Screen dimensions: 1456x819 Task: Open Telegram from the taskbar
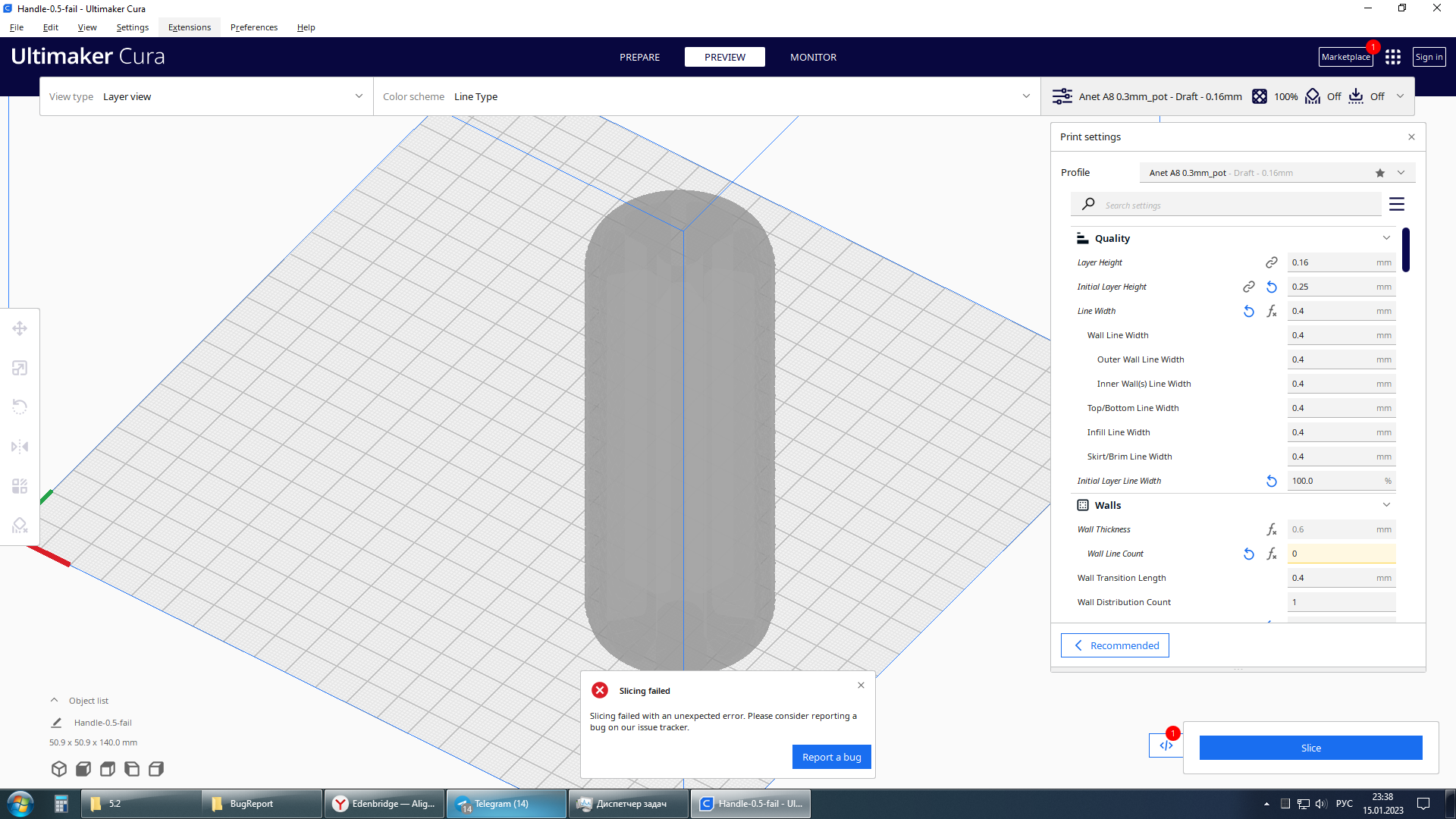[507, 804]
